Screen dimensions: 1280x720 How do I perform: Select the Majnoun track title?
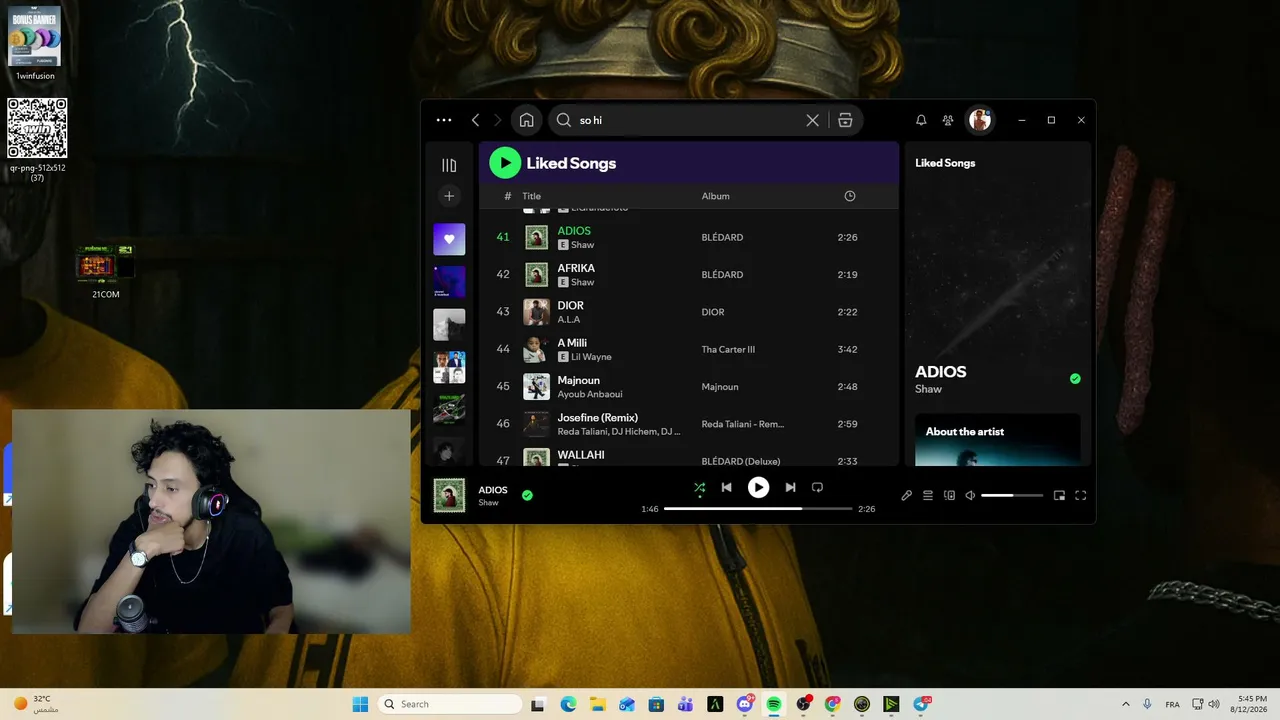click(578, 380)
